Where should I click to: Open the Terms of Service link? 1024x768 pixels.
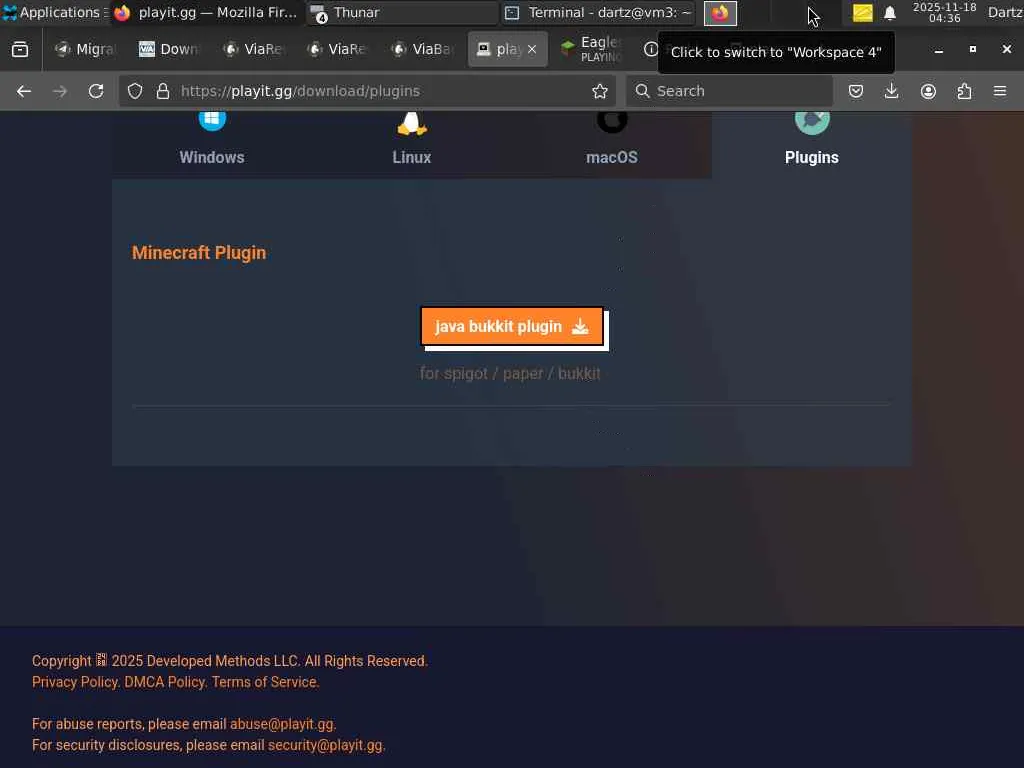[264, 682]
